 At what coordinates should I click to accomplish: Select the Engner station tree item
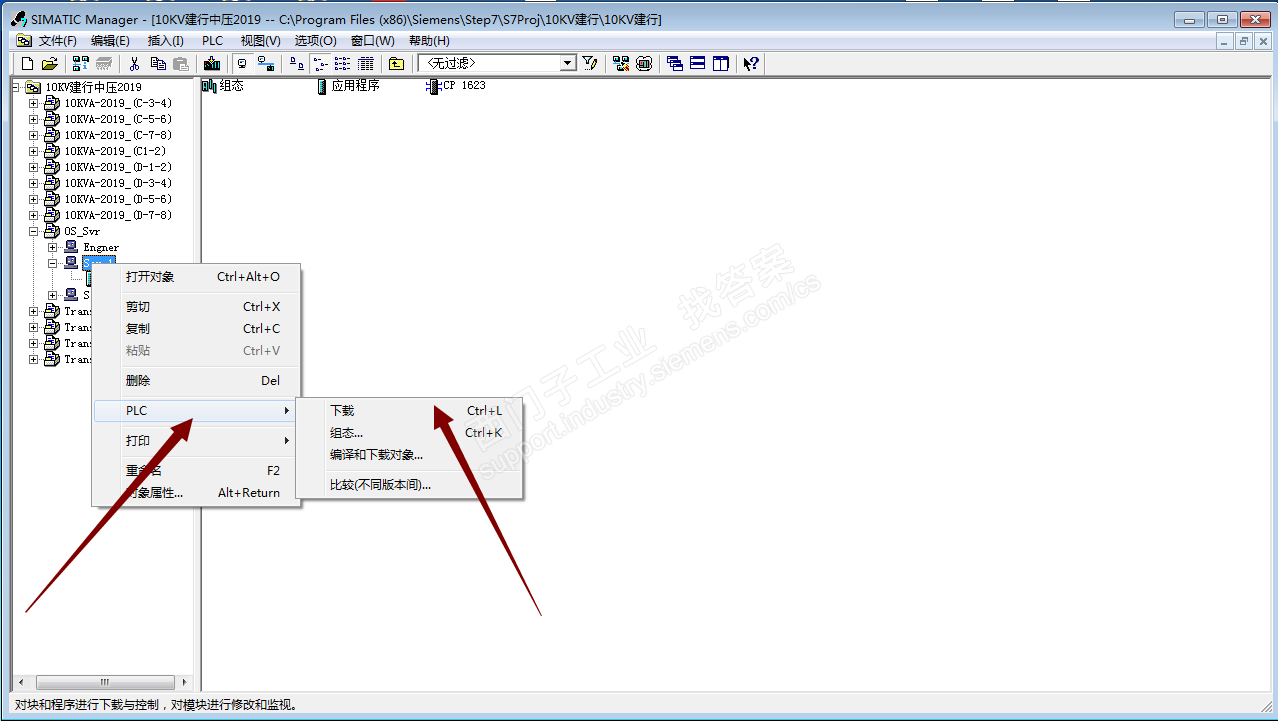pyautogui.click(x=101, y=247)
